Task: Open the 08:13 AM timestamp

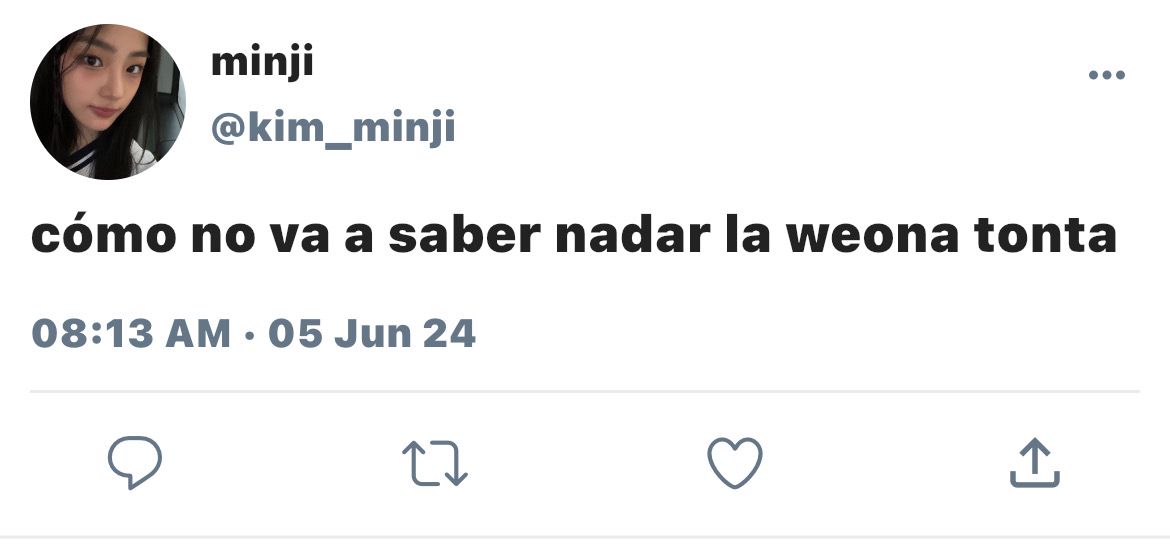Action: (131, 333)
